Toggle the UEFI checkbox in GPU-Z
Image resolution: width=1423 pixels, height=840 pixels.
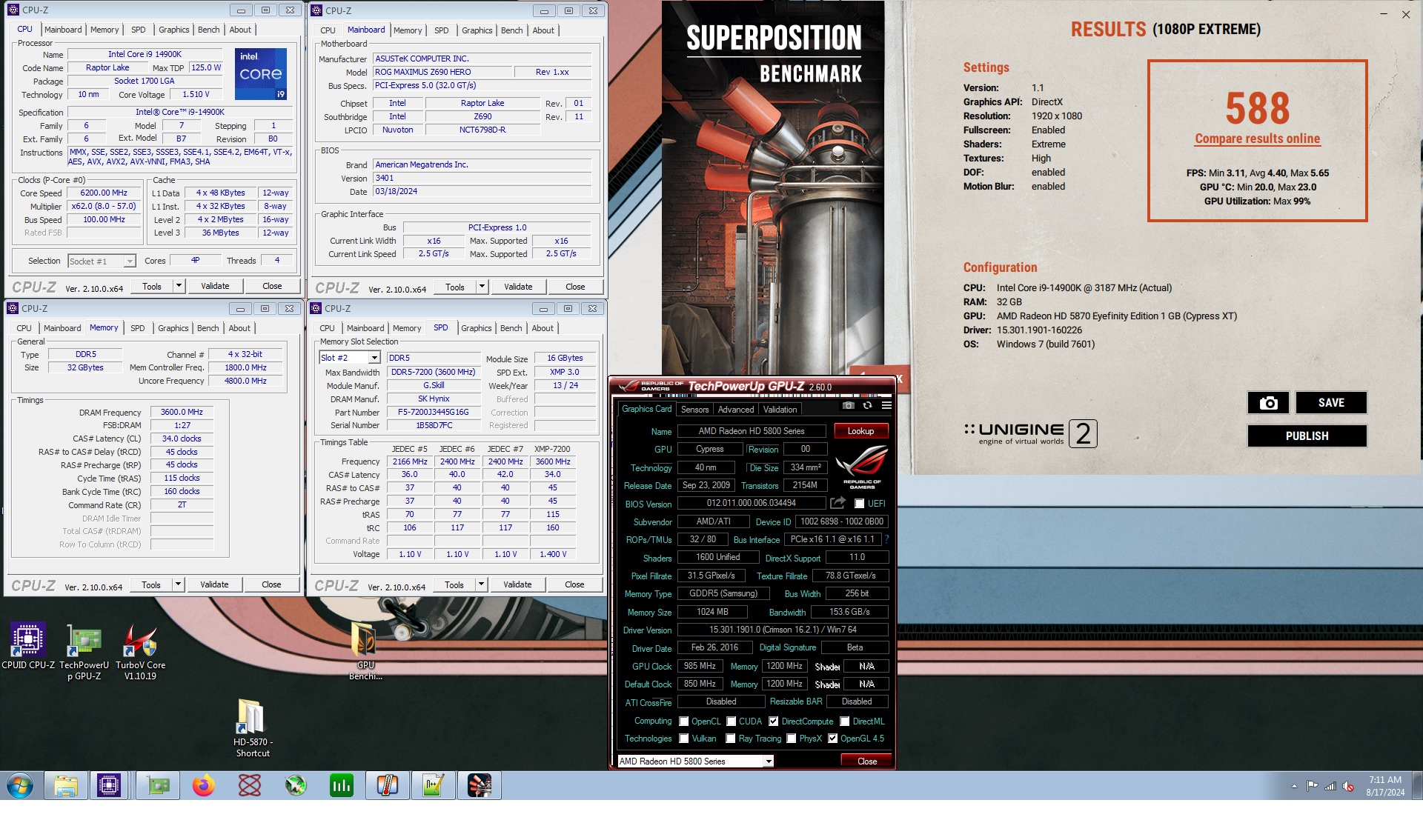point(859,504)
